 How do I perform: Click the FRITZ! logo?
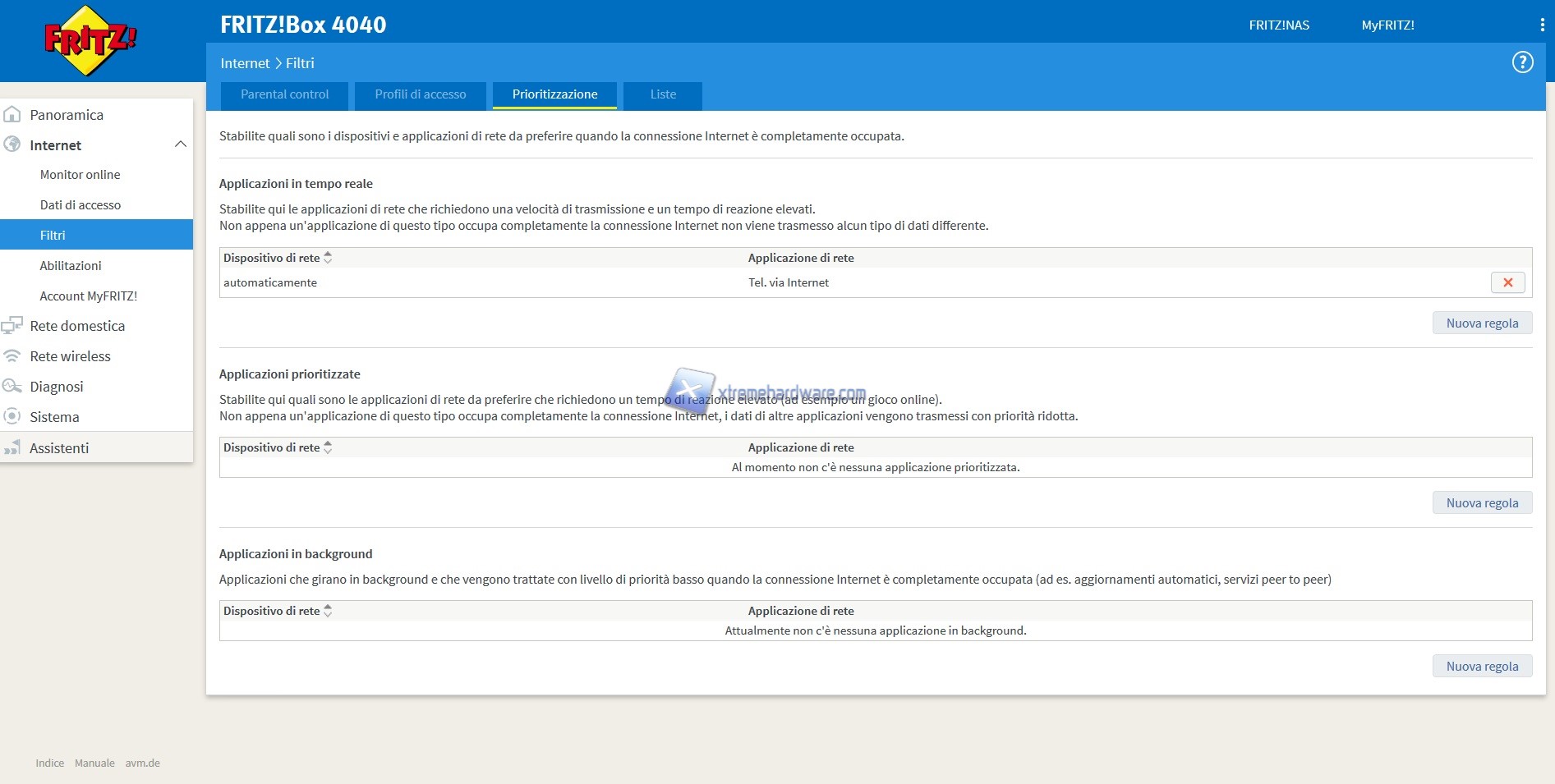click(90, 40)
